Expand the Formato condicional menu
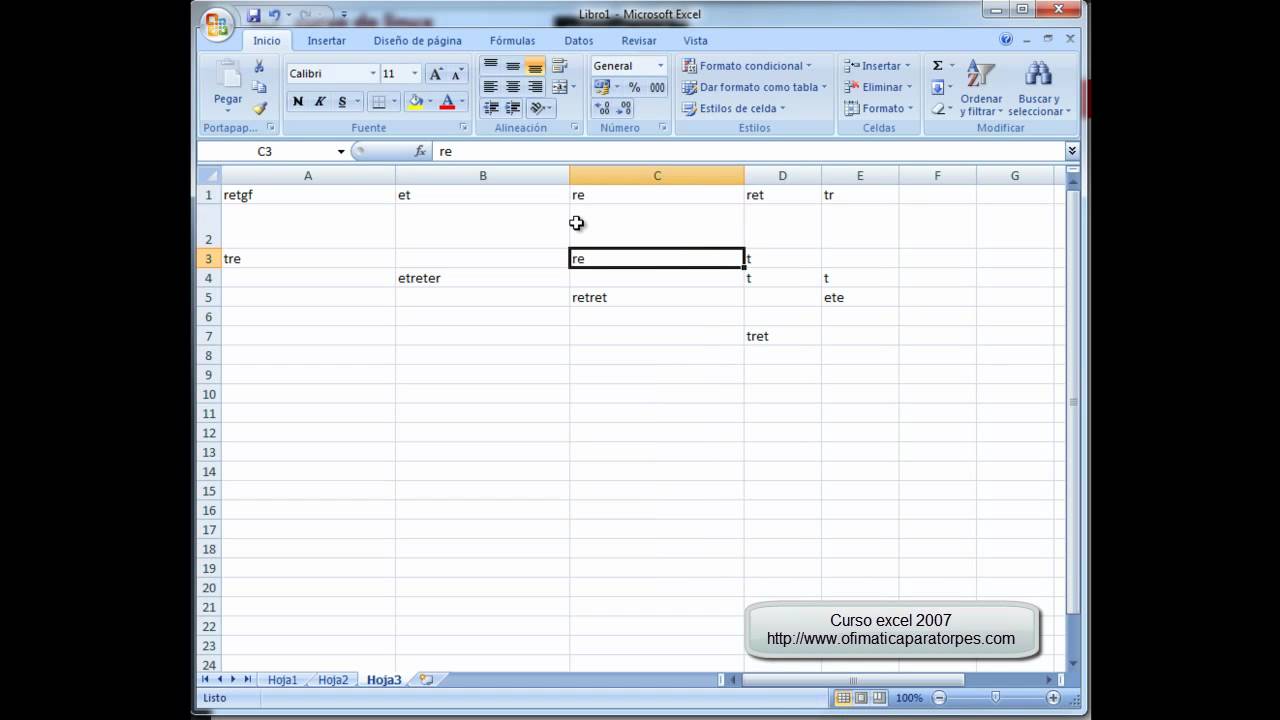This screenshot has width=1280, height=720. pyautogui.click(x=747, y=66)
